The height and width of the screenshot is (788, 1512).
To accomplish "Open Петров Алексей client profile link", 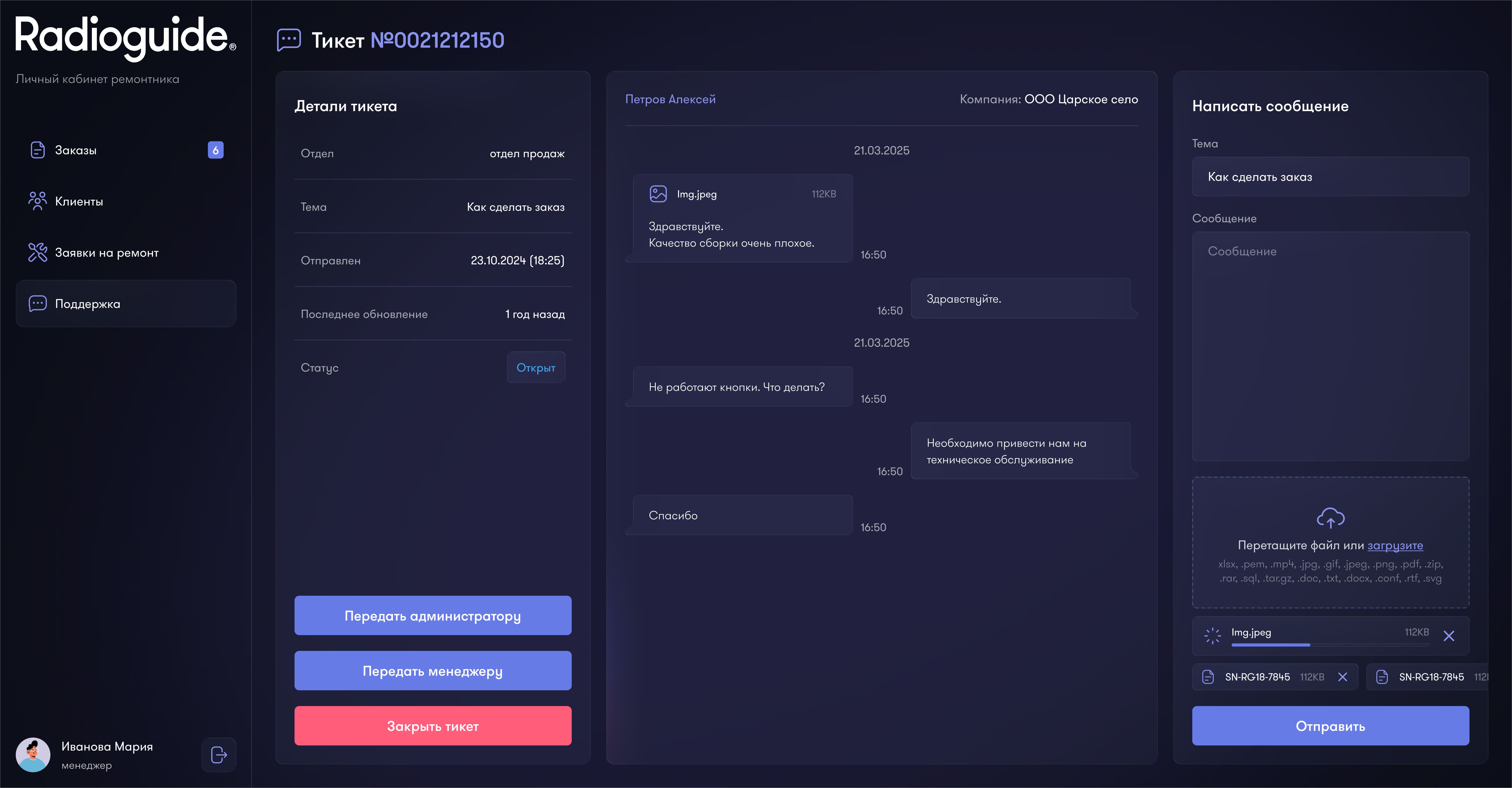I will tap(670, 99).
